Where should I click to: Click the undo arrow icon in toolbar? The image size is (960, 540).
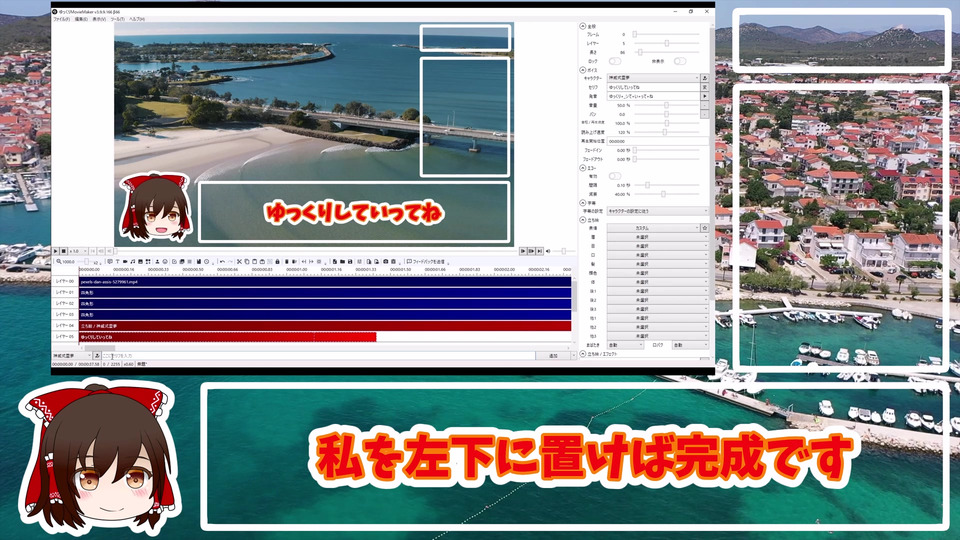[222, 261]
